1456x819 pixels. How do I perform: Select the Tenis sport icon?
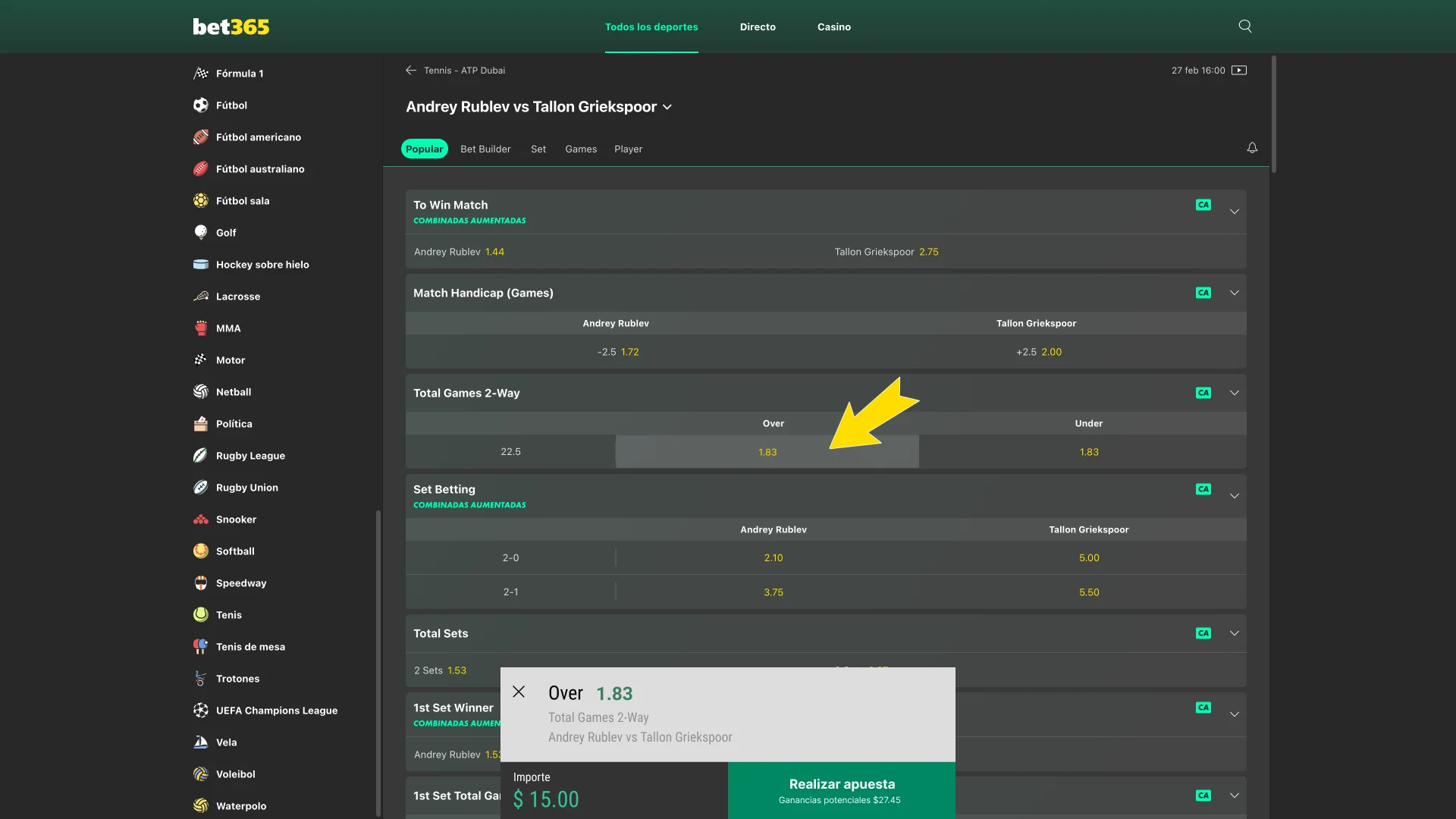[200, 614]
